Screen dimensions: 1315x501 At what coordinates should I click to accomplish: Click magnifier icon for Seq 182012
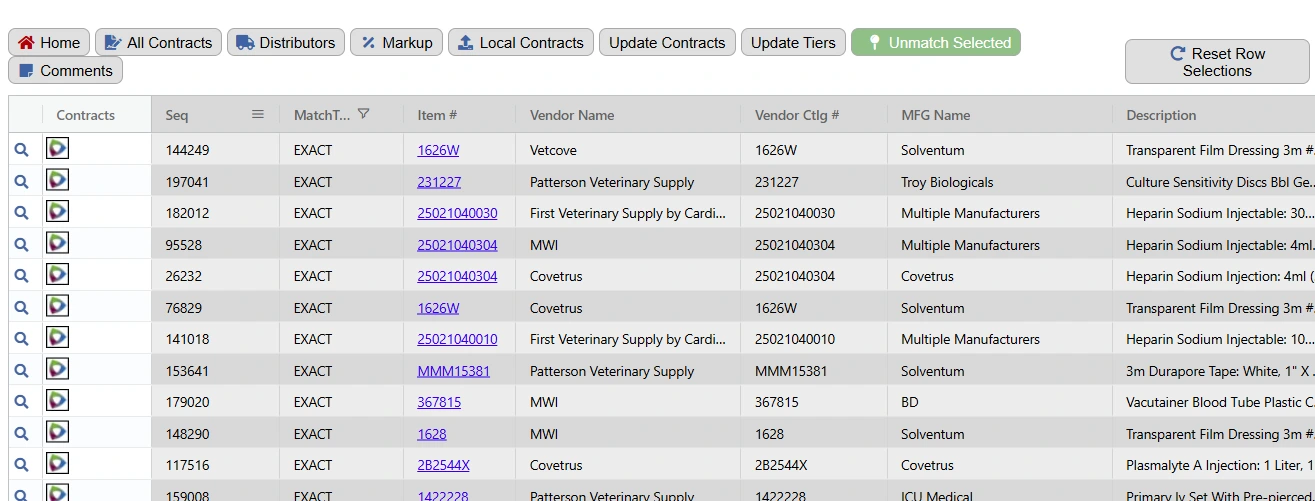[21, 213]
